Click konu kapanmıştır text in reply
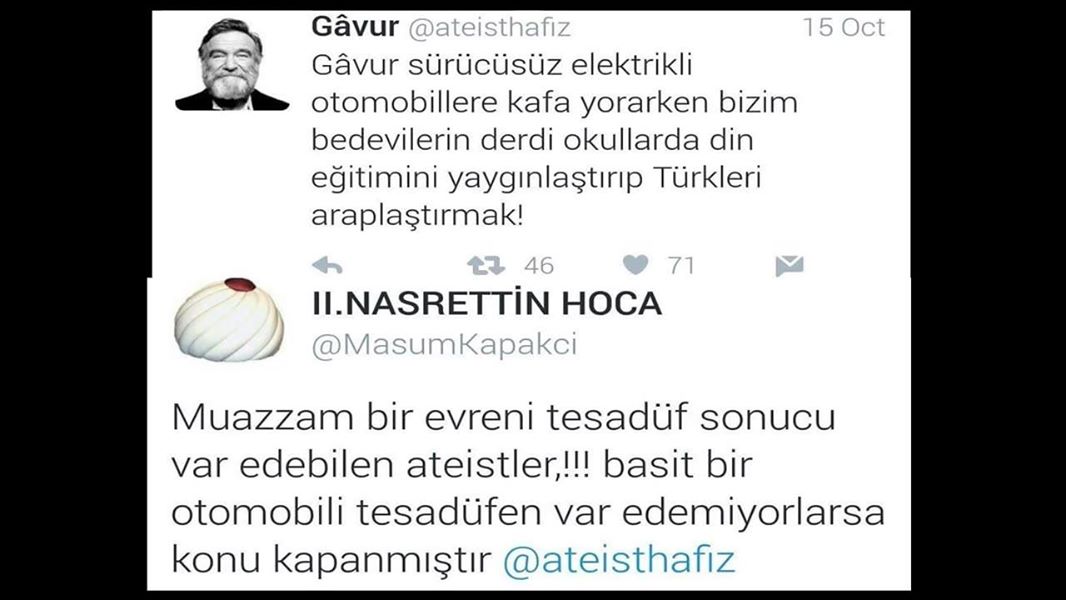The height and width of the screenshot is (600, 1066). 330,561
